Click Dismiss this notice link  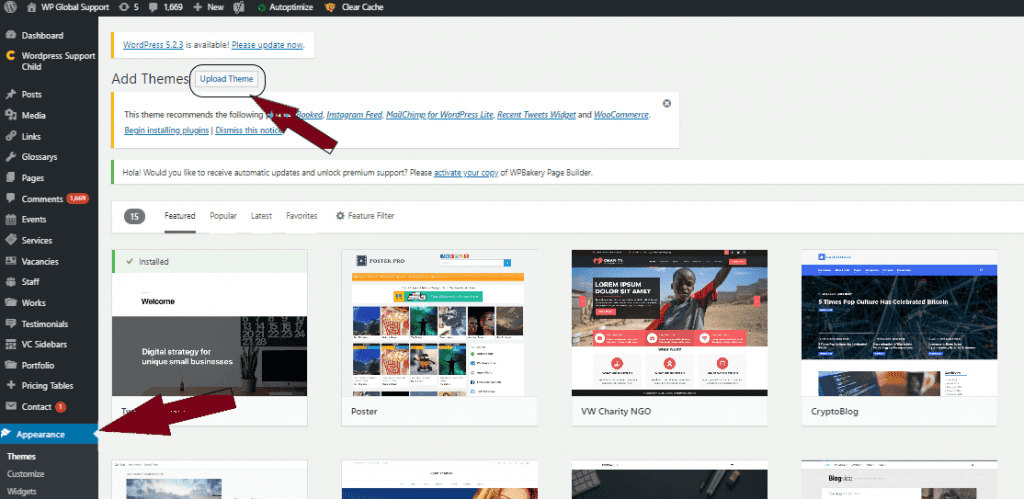(x=249, y=130)
